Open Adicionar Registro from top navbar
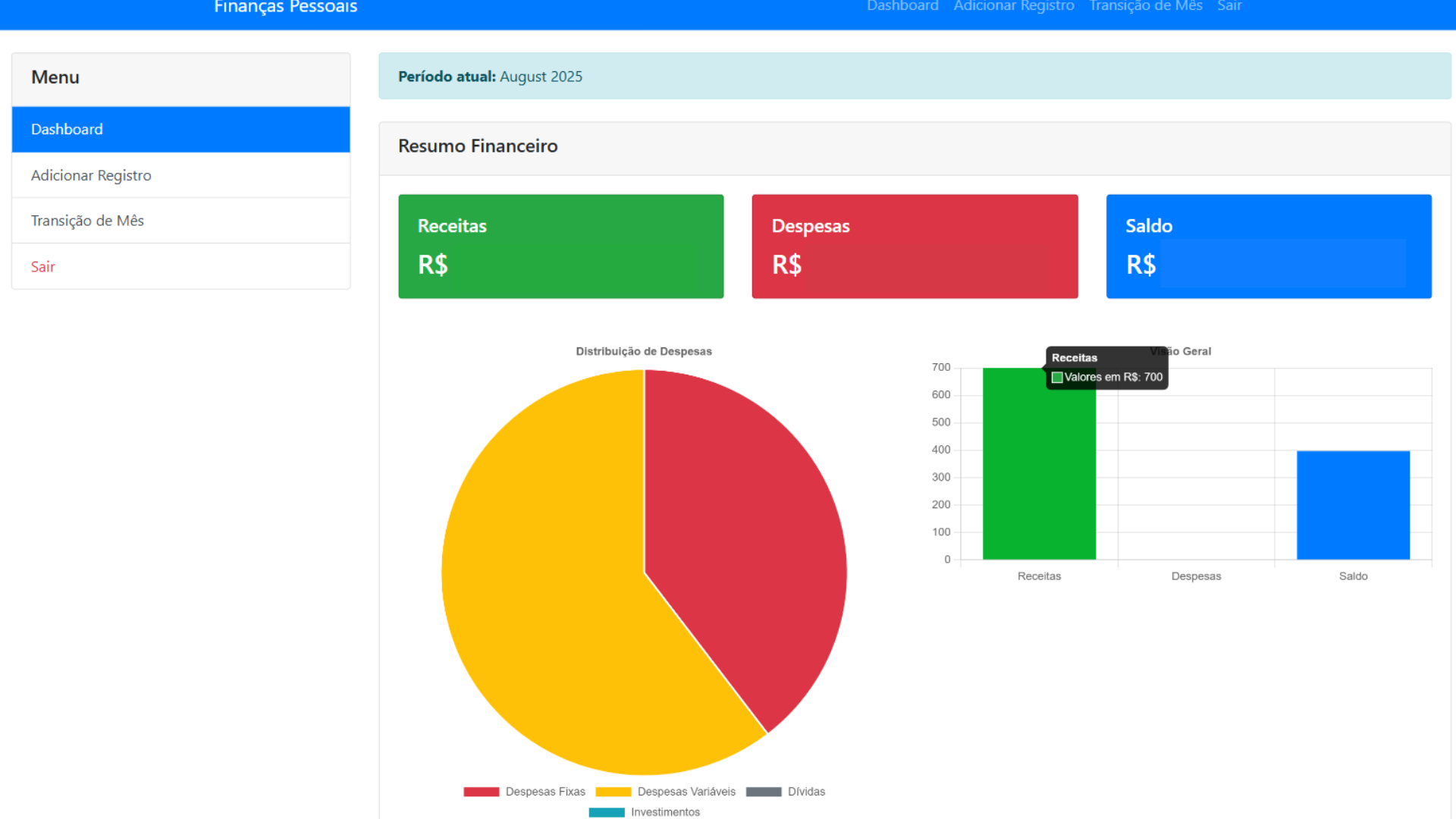1456x819 pixels. pyautogui.click(x=1014, y=7)
